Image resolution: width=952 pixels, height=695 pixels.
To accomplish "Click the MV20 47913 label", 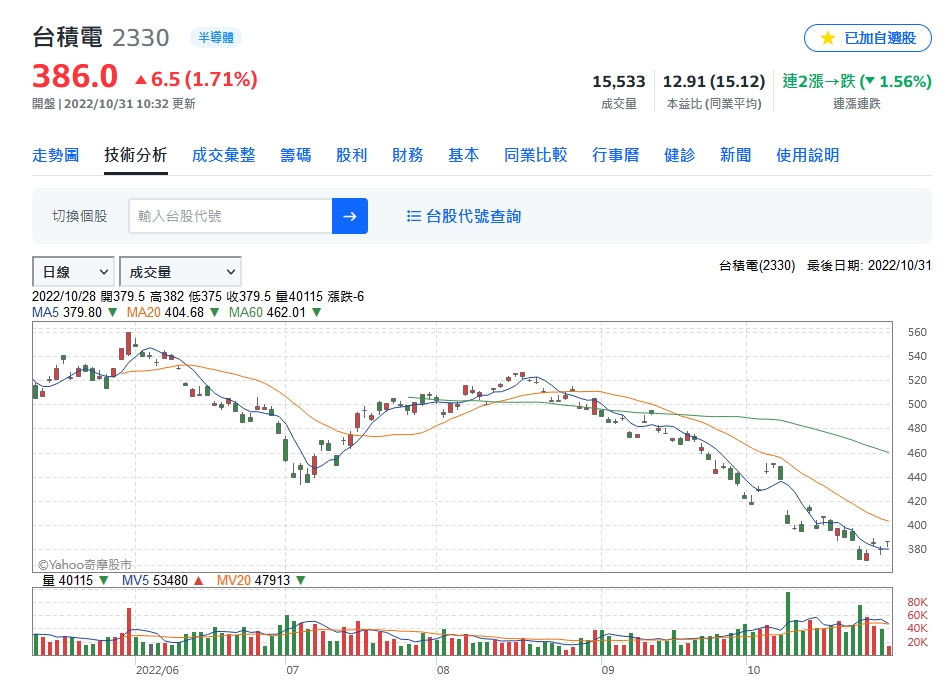I will (x=253, y=581).
